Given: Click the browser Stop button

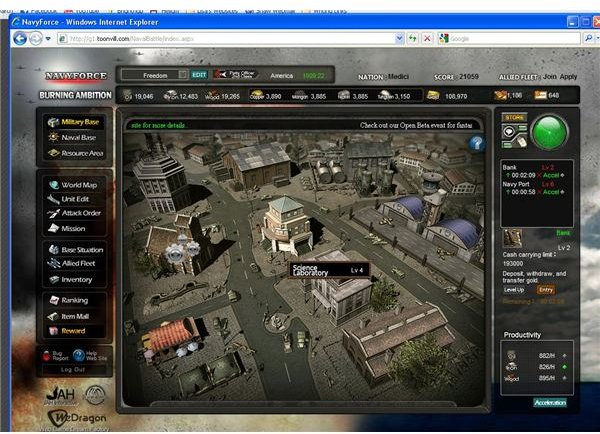Looking at the screenshot, I should 427,38.
